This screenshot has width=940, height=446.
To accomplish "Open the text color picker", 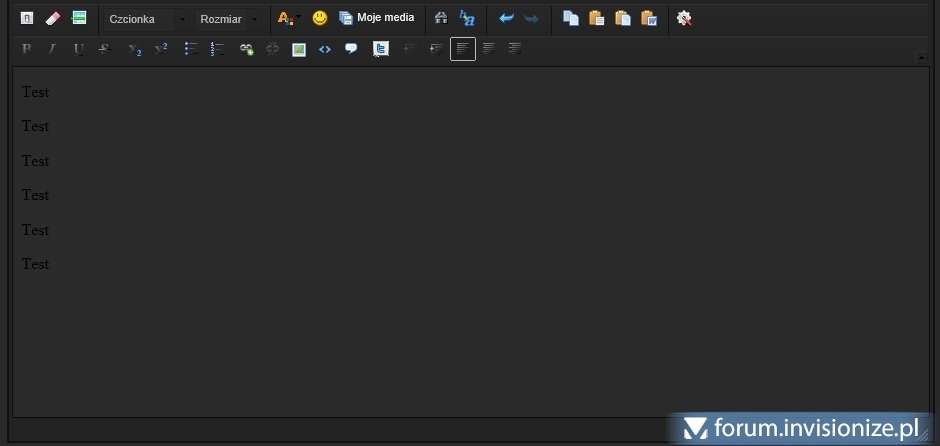I will (x=288, y=18).
